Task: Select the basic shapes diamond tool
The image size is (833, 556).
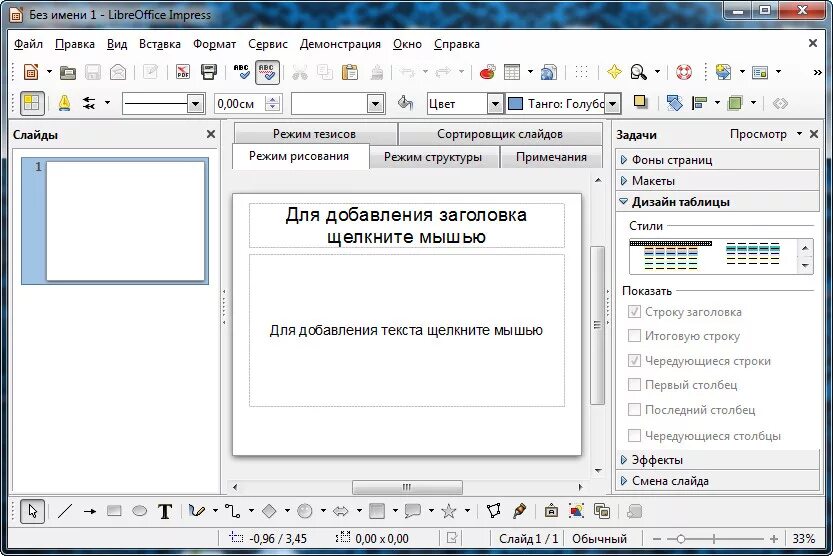Action: coord(269,511)
